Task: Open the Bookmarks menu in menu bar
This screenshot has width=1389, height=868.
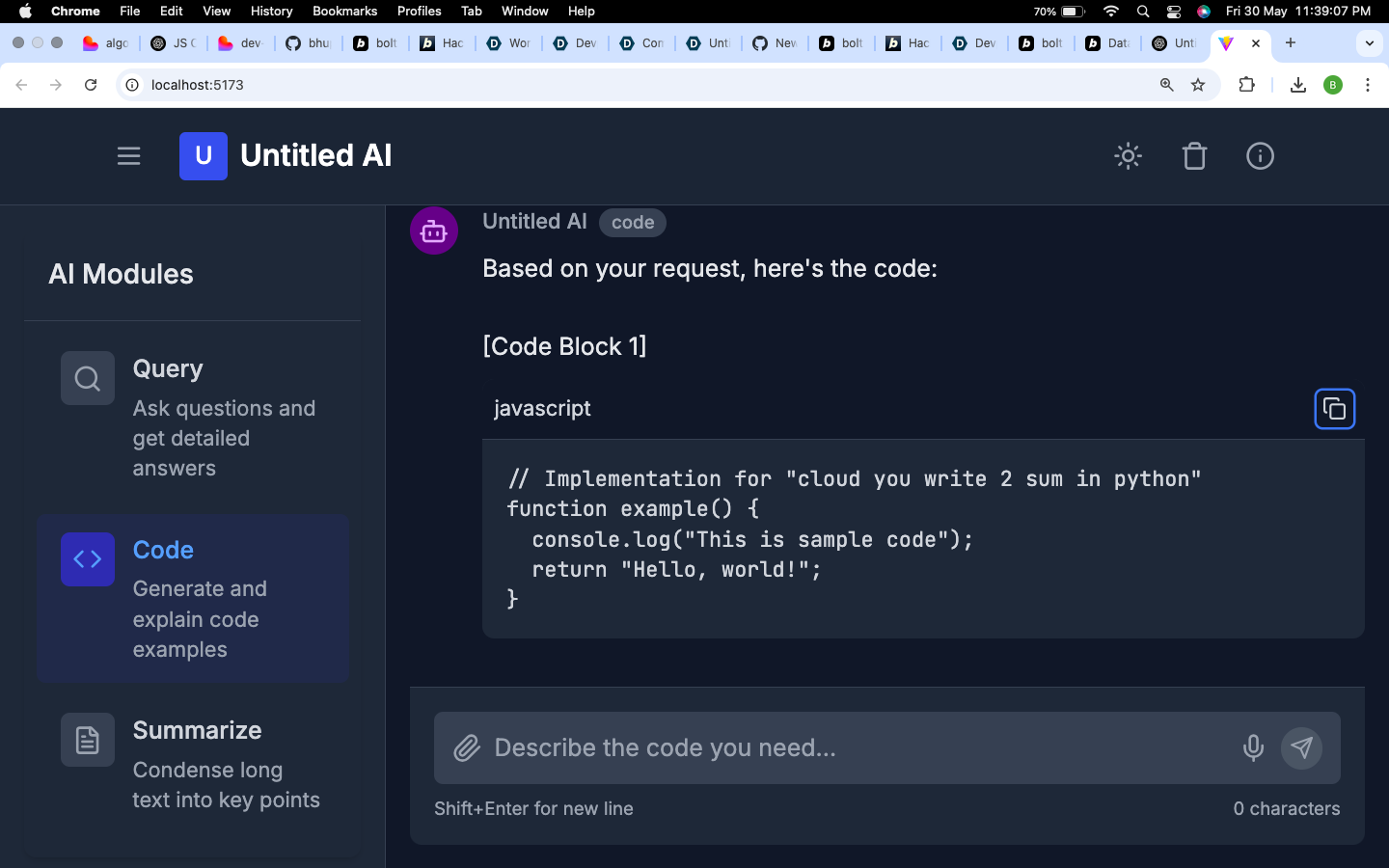Action: coord(344,11)
